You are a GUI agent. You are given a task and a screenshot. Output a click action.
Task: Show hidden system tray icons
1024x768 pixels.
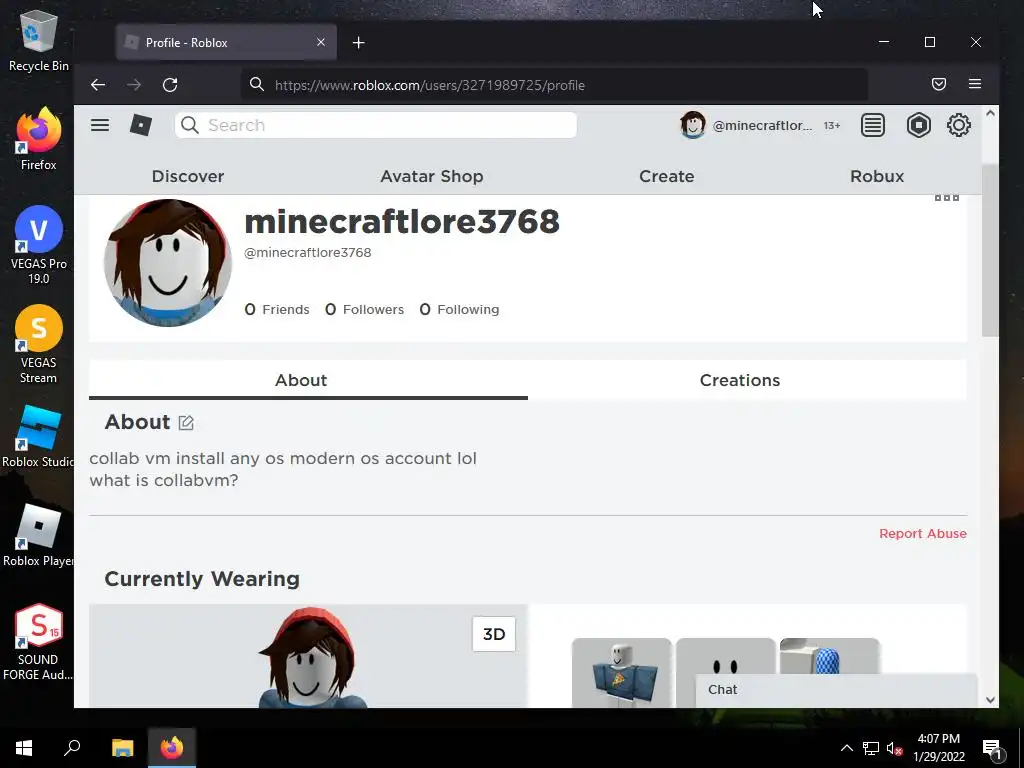click(846, 748)
